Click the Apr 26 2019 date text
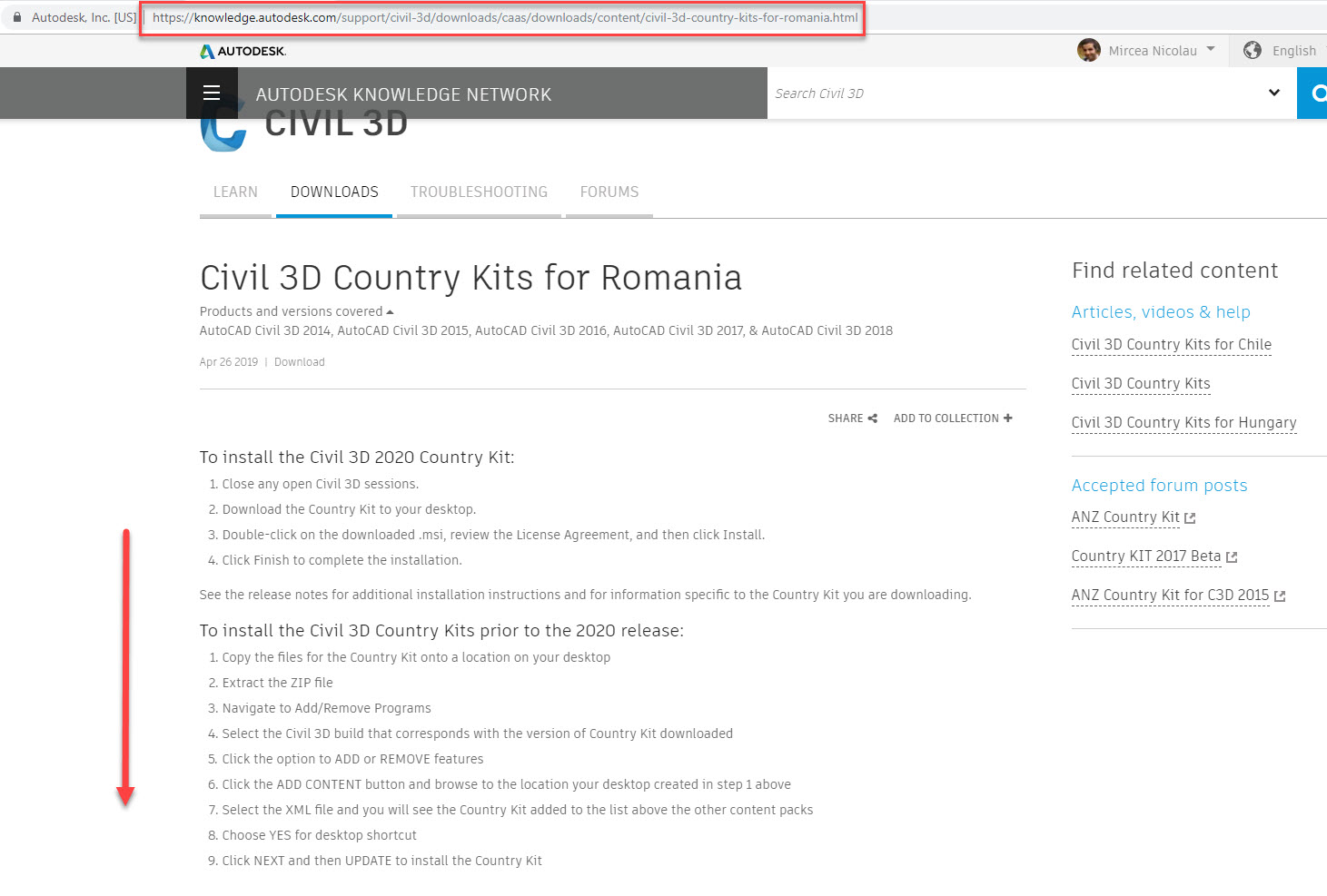Screen dimensions: 1327x896 [x=229, y=362]
